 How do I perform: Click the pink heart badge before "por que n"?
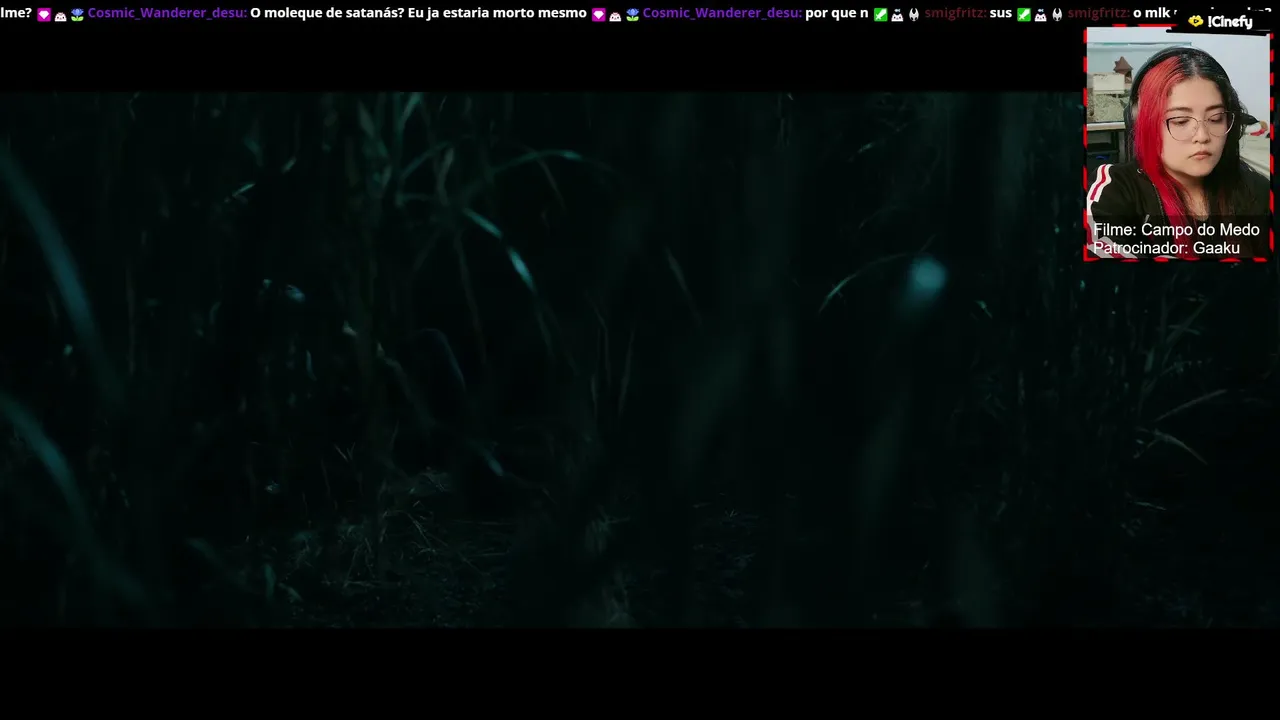[599, 15]
